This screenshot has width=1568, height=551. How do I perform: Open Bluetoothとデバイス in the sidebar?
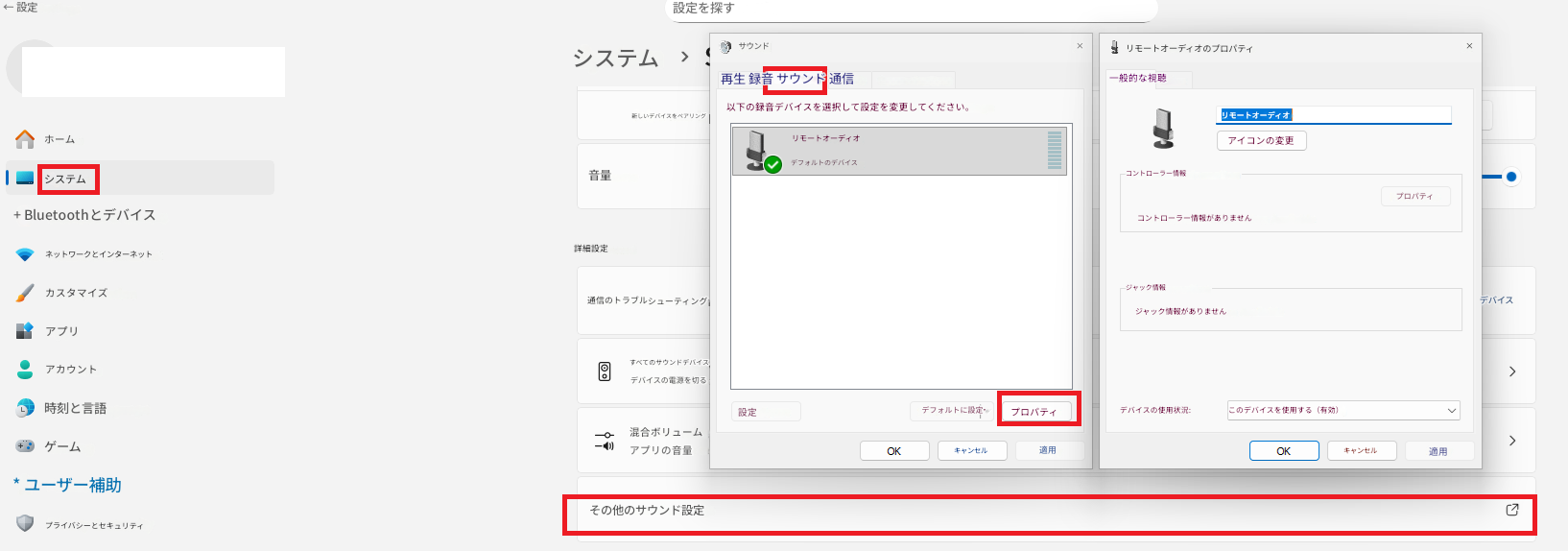[x=84, y=215]
